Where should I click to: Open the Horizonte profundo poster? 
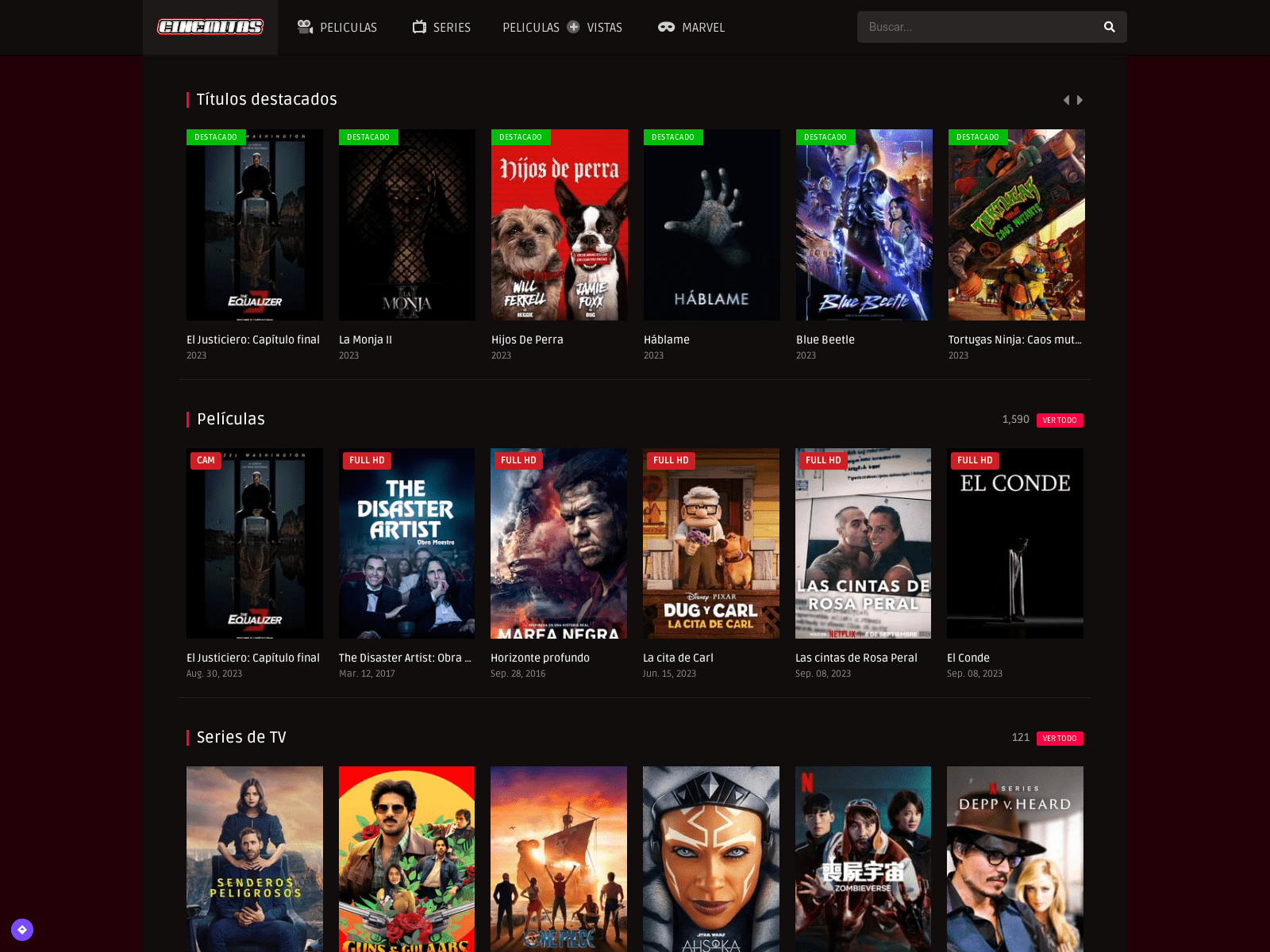click(x=559, y=543)
